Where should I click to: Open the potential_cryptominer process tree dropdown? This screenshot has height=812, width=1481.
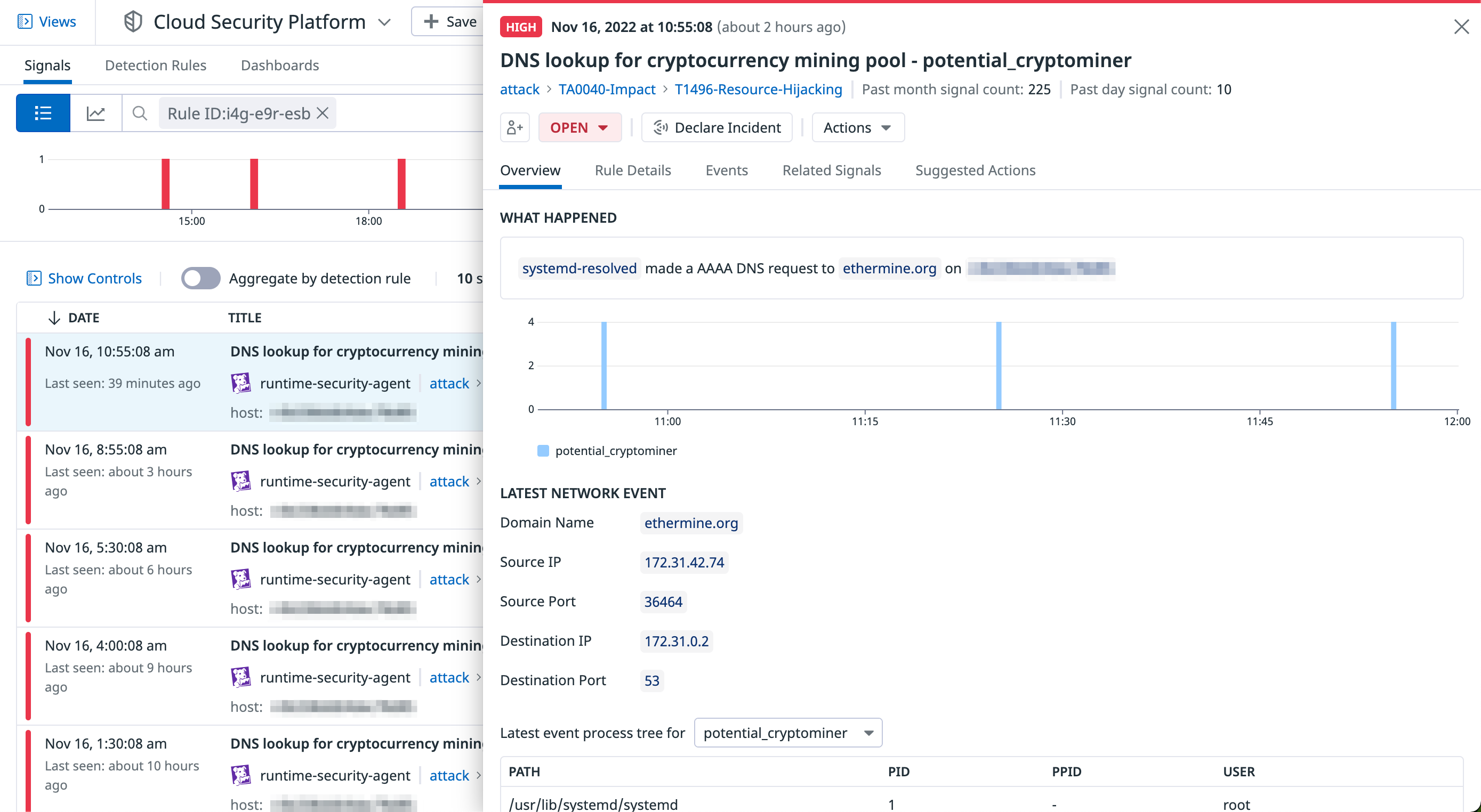(787, 733)
